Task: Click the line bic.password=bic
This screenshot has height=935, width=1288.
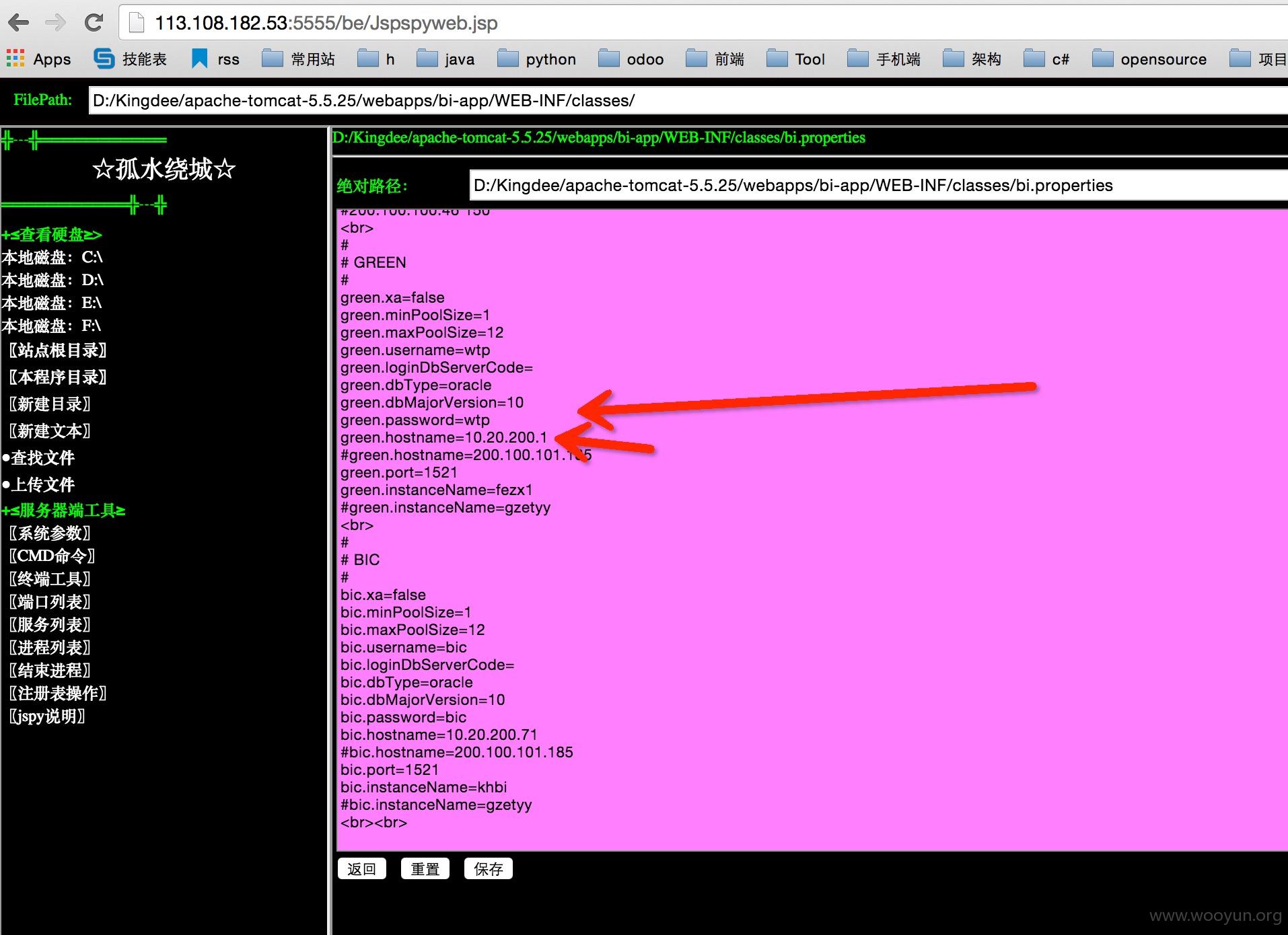Action: pos(403,718)
